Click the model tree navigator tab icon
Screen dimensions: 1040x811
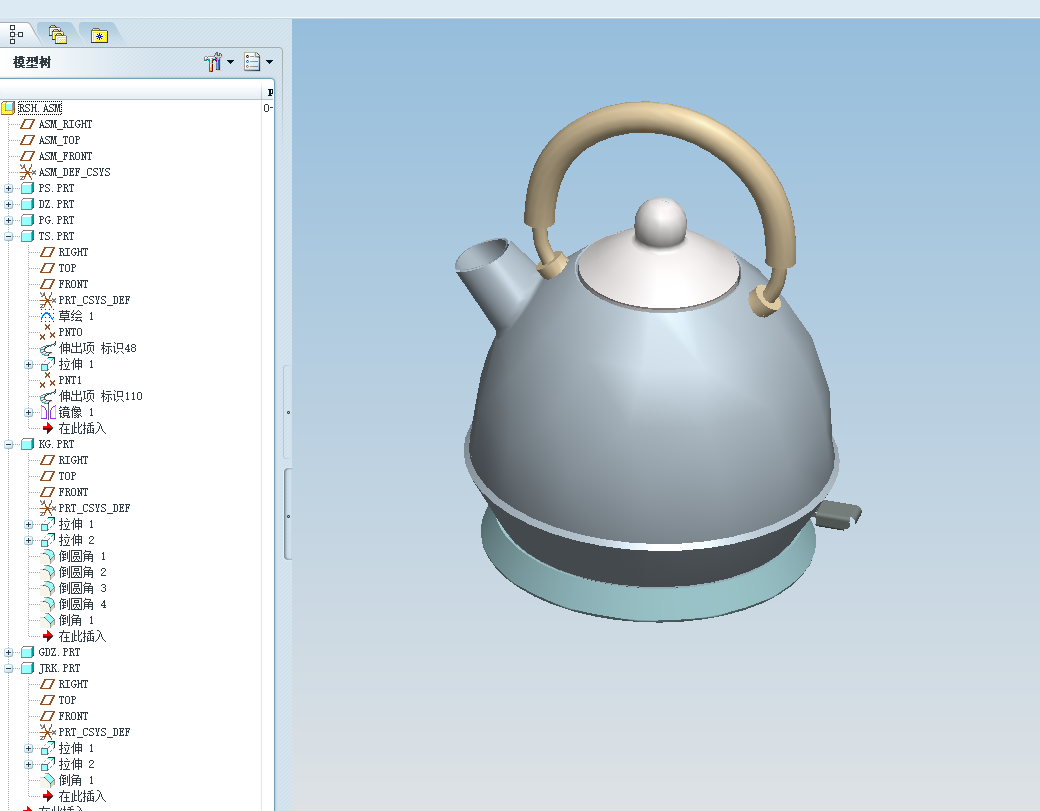point(16,34)
